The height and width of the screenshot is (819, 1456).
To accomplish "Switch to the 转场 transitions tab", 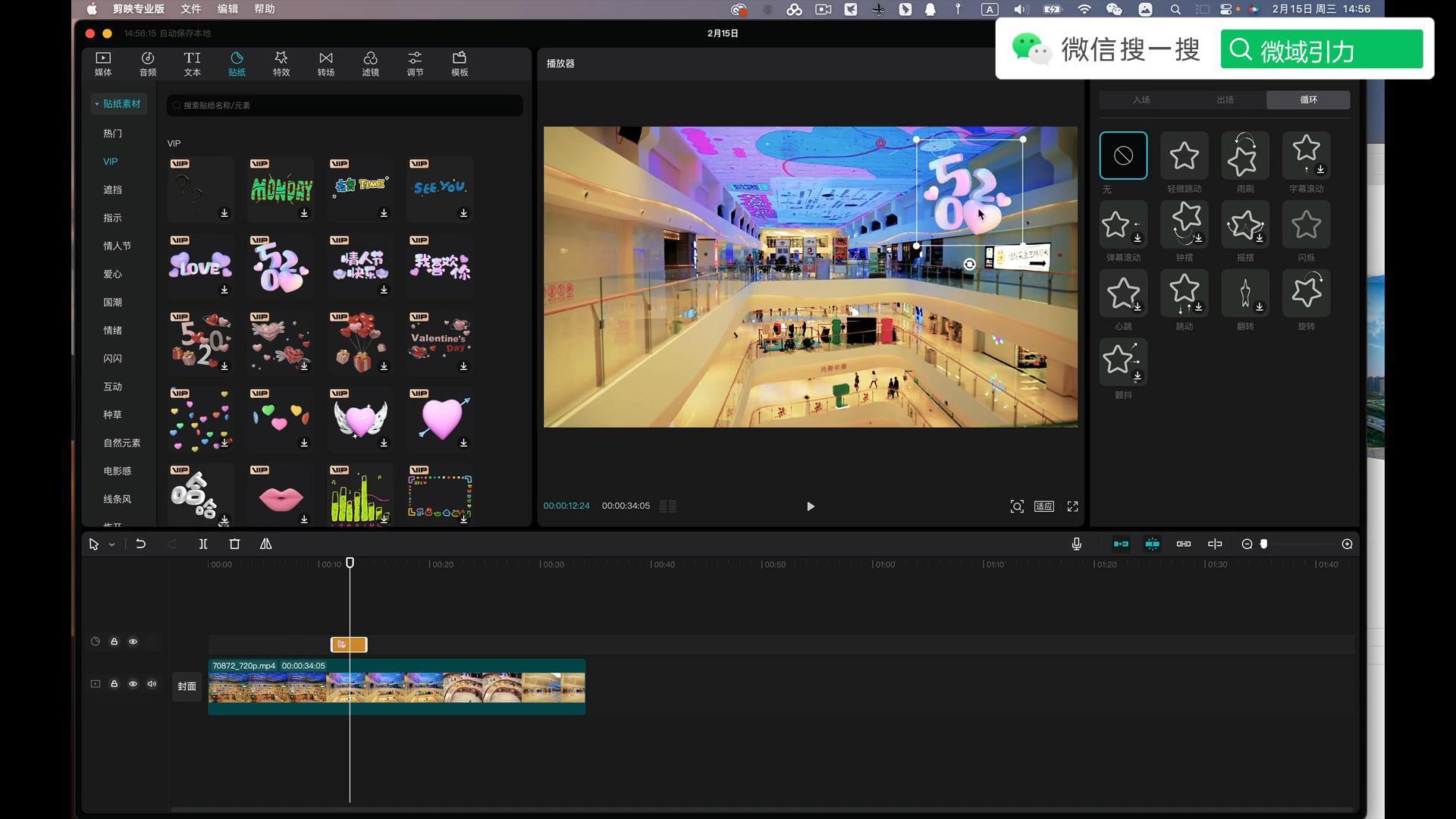I will tap(326, 64).
